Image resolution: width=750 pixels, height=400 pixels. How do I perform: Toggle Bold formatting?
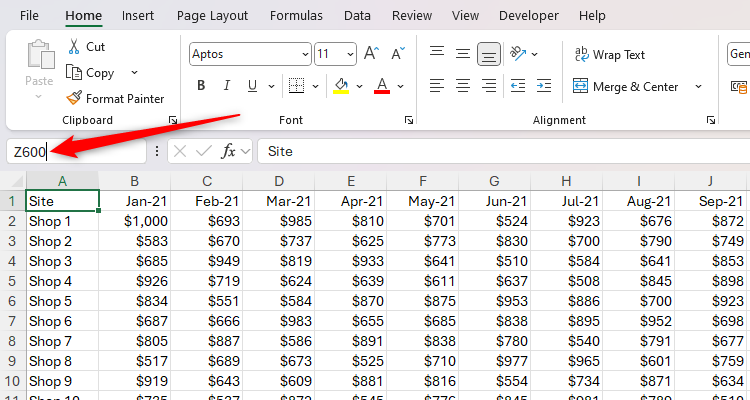(199, 87)
